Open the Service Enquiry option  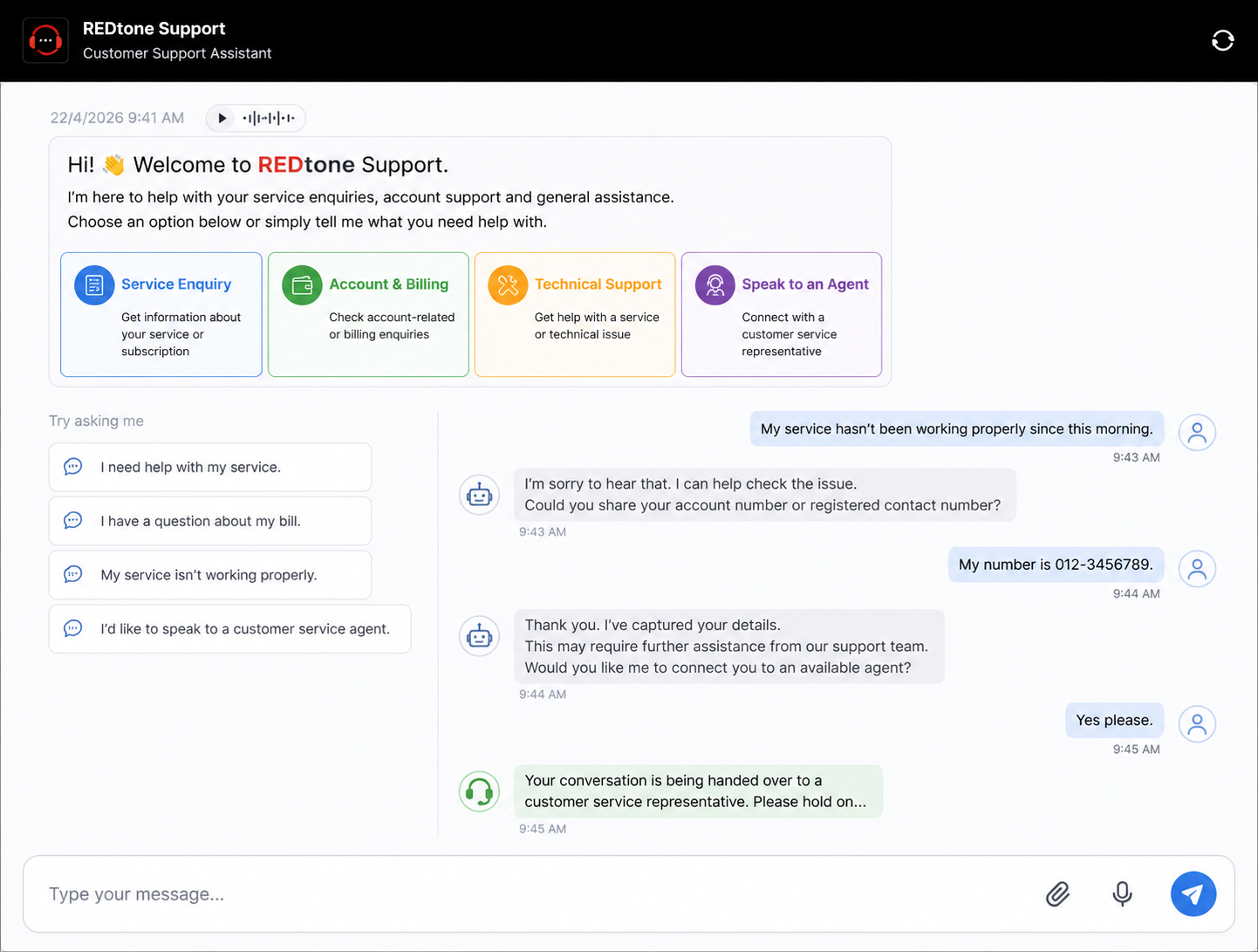coord(161,315)
